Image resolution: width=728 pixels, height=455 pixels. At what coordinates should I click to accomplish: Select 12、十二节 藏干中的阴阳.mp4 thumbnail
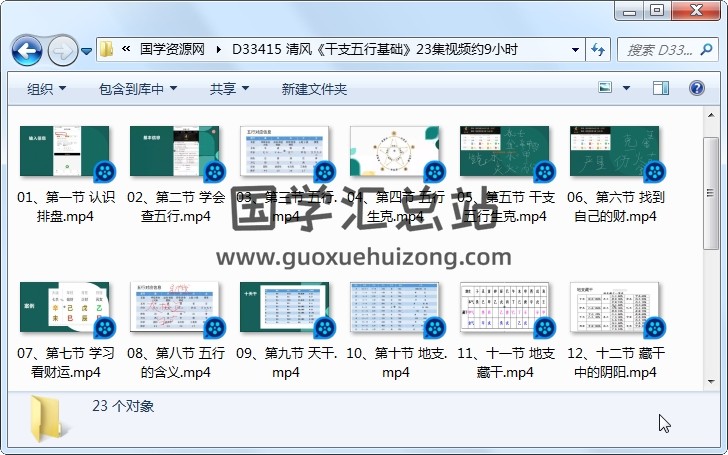[615, 307]
